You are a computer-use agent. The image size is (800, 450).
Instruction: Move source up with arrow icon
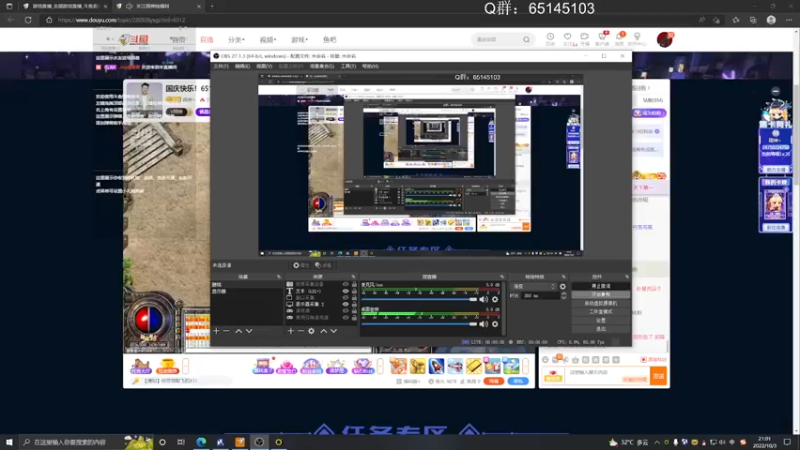323,331
